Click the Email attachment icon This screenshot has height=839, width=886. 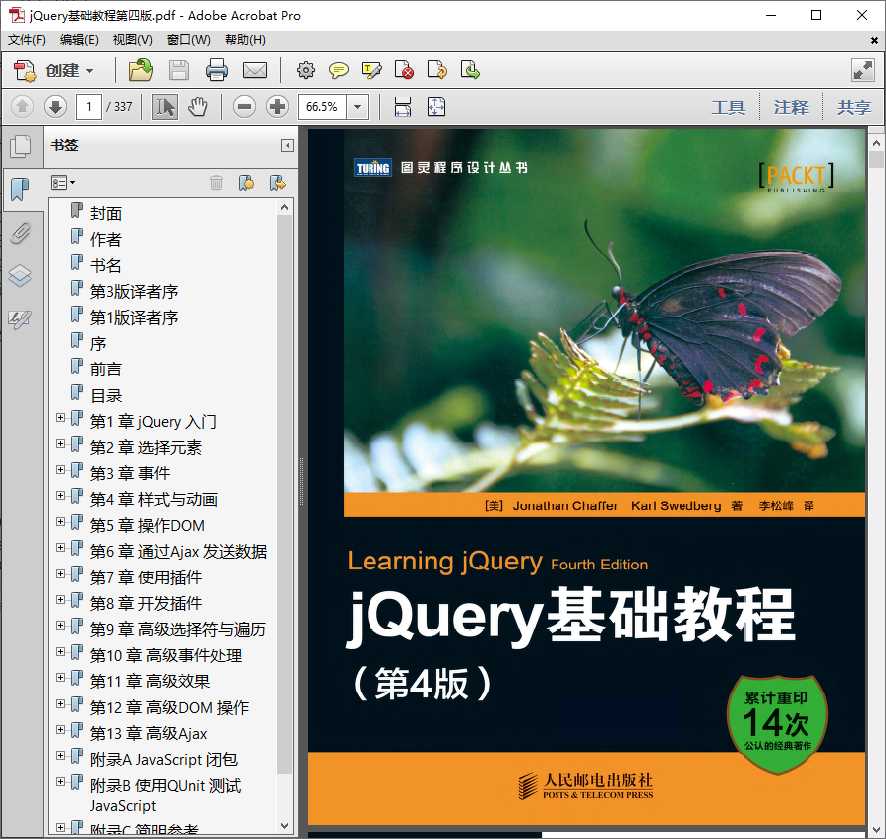tap(254, 71)
